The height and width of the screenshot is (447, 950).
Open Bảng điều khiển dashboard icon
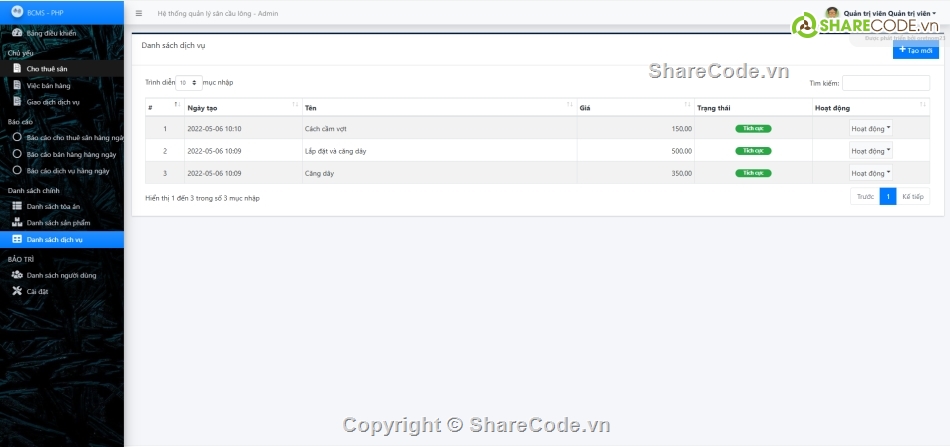pyautogui.click(x=17, y=33)
